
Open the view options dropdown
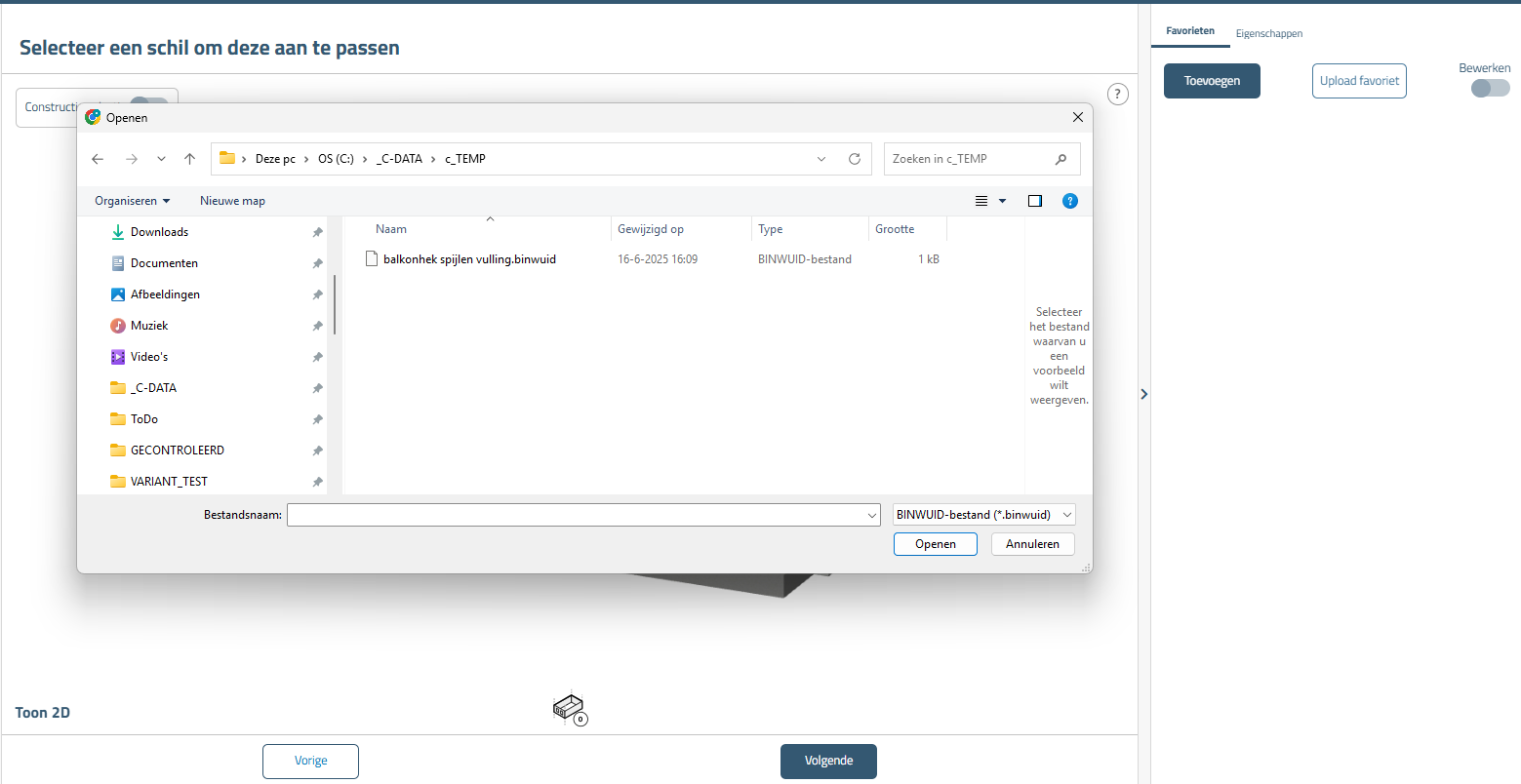[1002, 201]
